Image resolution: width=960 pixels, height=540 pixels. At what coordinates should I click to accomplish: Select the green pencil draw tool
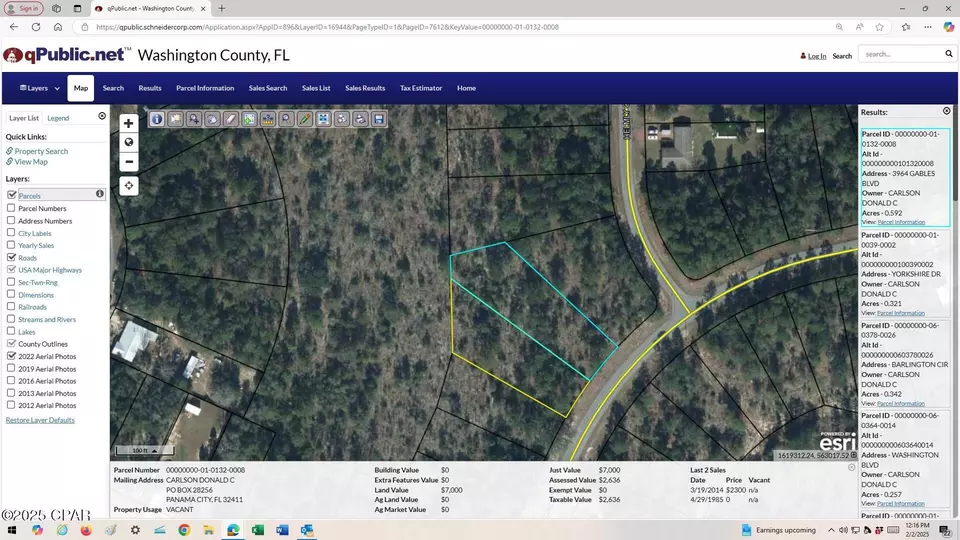coord(305,119)
